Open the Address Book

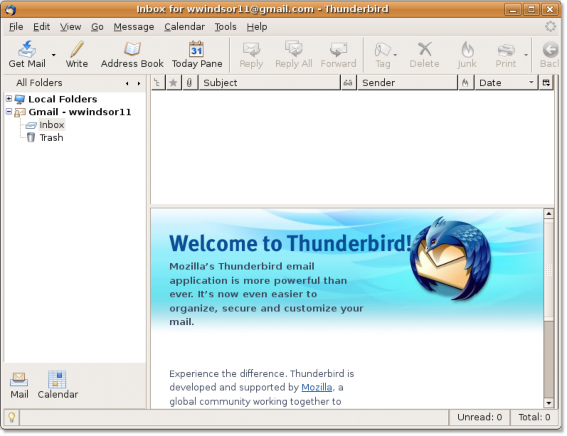tap(132, 54)
